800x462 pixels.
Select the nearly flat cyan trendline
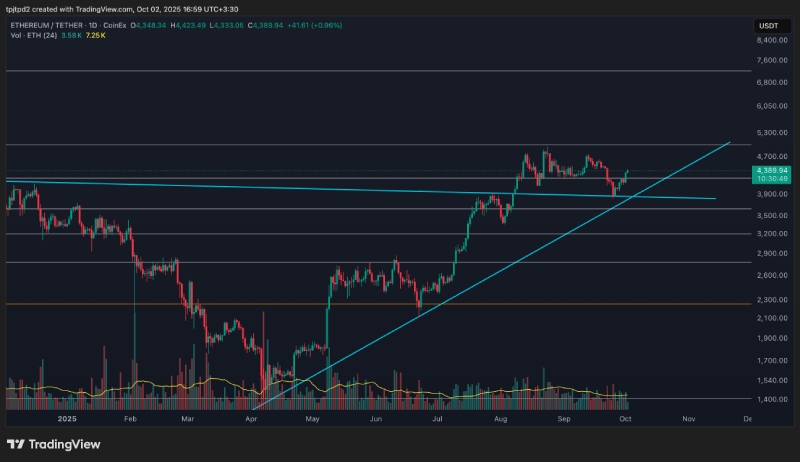[x=300, y=189]
